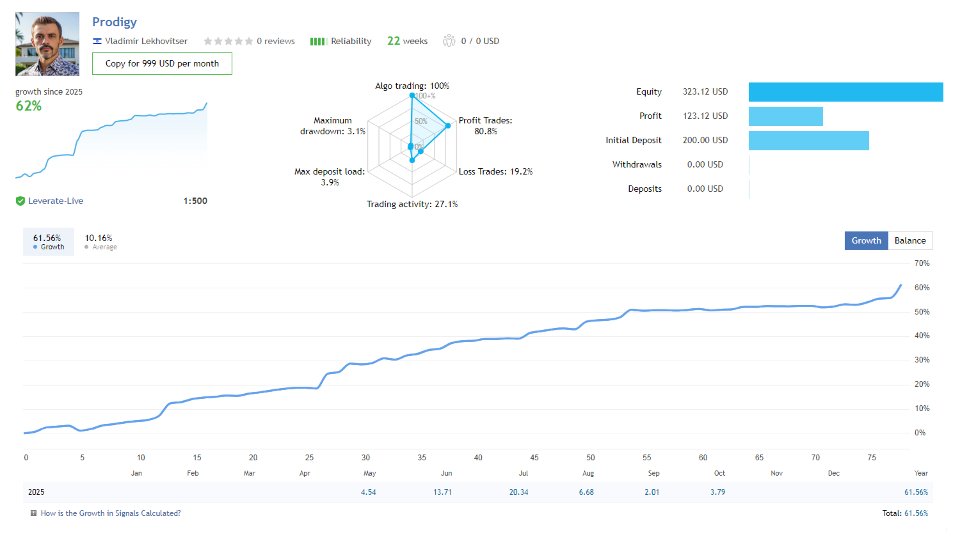Toggle the 61.56% Growth series

point(47,241)
